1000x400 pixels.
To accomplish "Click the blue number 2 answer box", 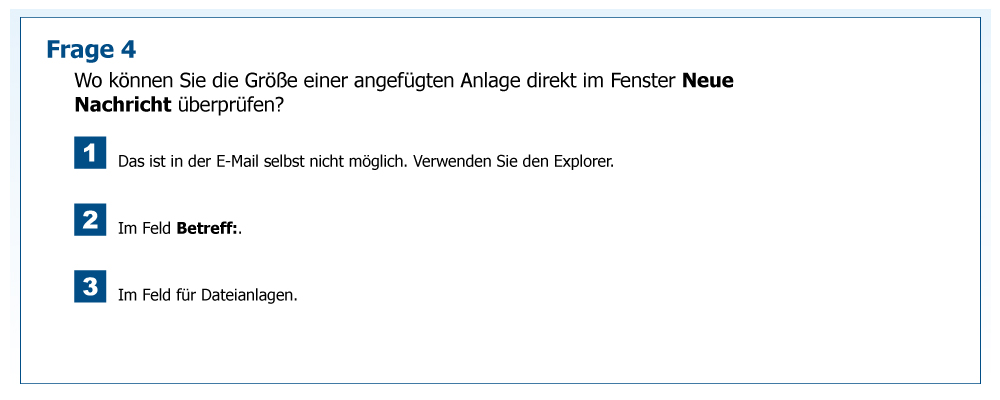I will [90, 220].
